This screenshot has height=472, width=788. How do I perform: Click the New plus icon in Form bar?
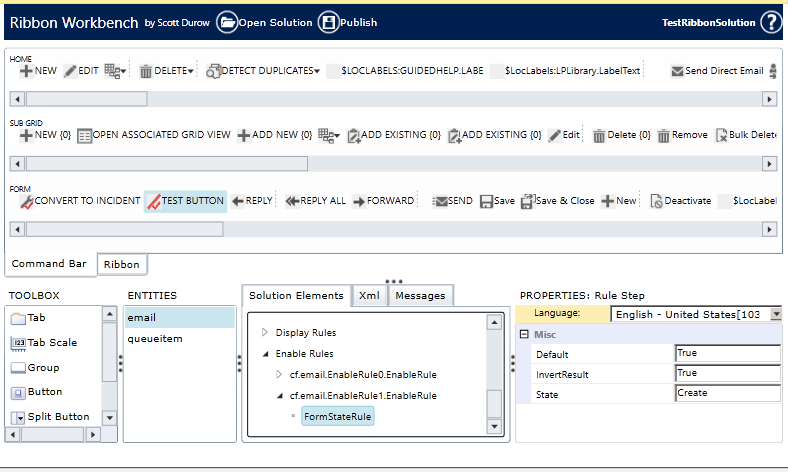pyautogui.click(x=608, y=201)
